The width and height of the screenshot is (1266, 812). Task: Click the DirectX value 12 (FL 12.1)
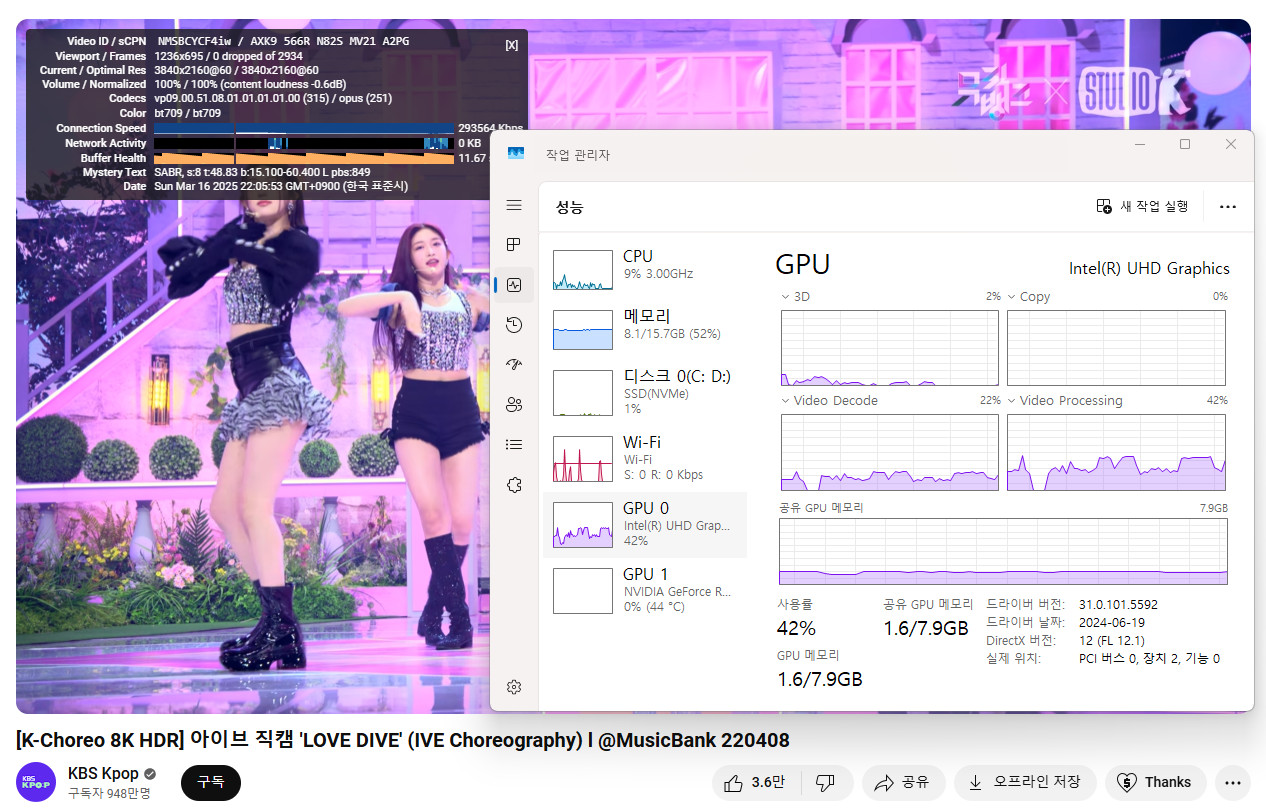pyautogui.click(x=1112, y=641)
